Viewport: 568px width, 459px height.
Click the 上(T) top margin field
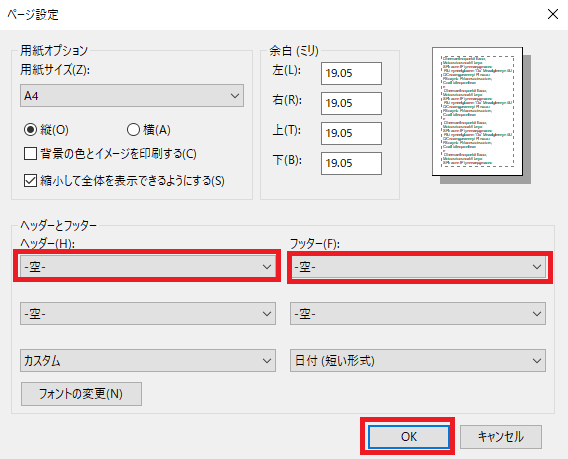coord(351,133)
